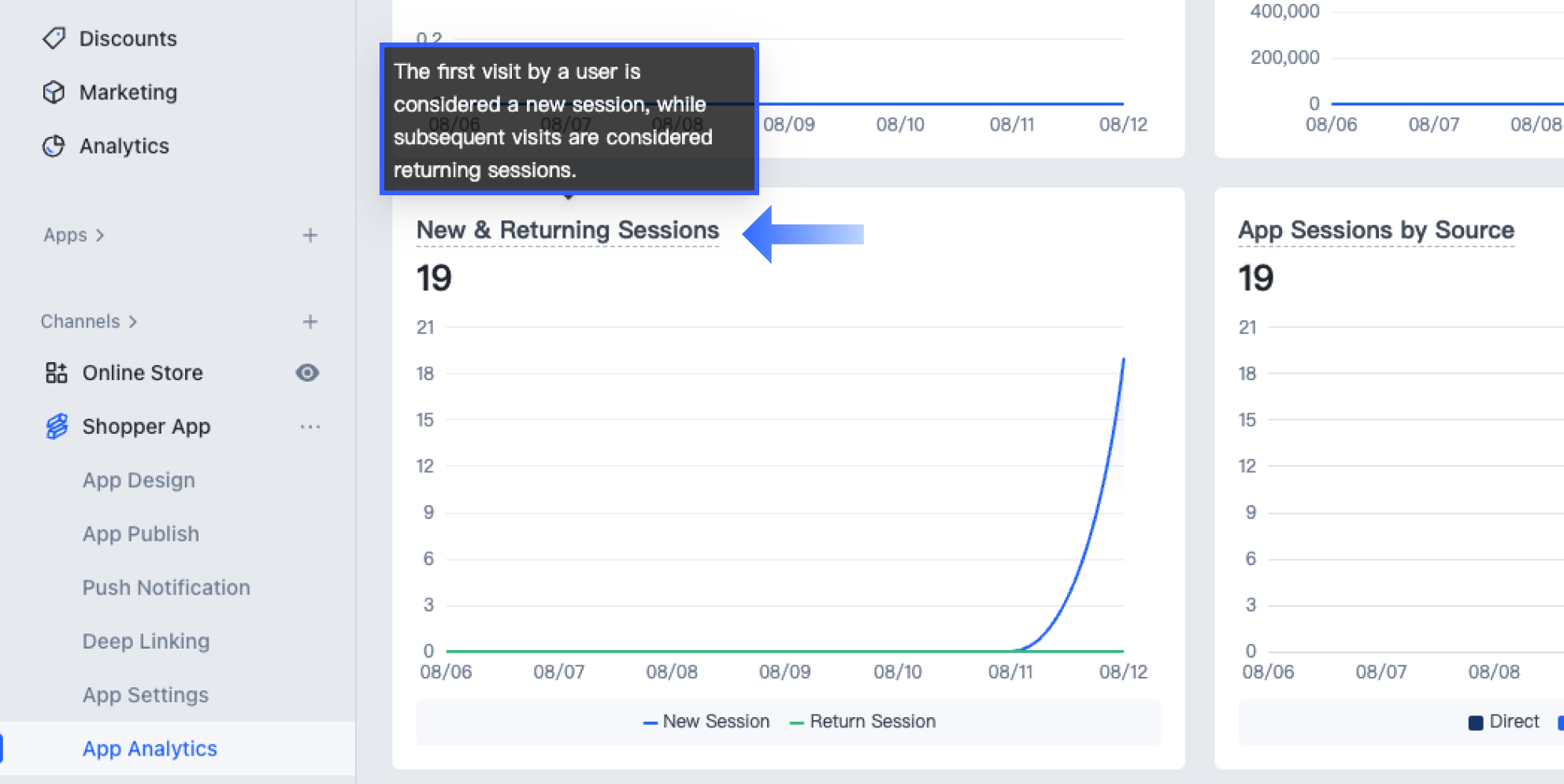Click the Shopper App layers icon
Image resolution: width=1564 pixels, height=784 pixels.
tap(56, 426)
